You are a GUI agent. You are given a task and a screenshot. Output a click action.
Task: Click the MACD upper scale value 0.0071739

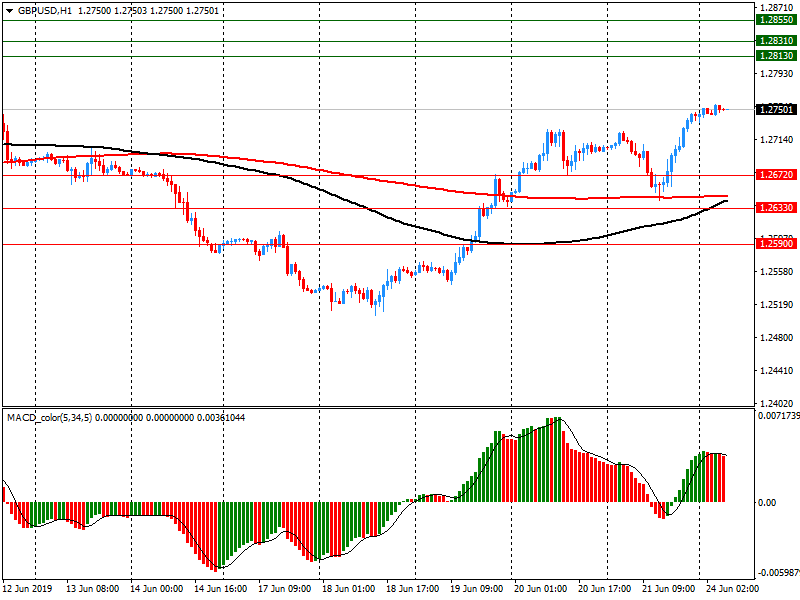(779, 416)
